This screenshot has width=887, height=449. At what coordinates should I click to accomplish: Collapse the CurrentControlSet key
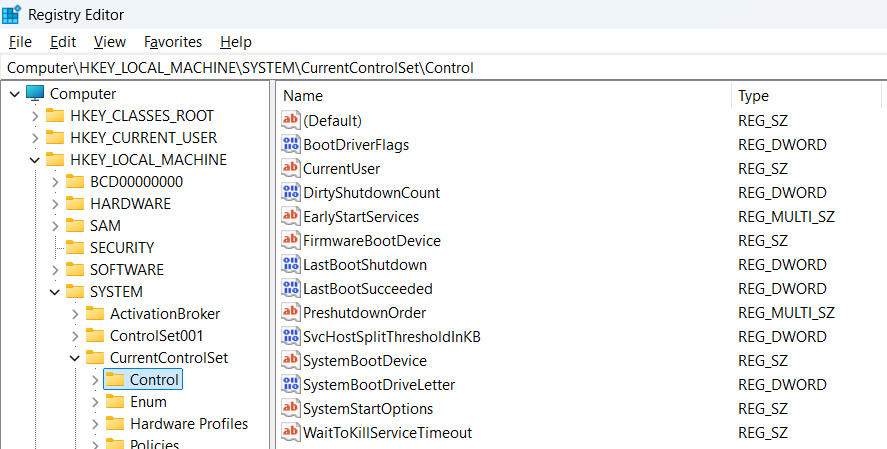(x=75, y=358)
